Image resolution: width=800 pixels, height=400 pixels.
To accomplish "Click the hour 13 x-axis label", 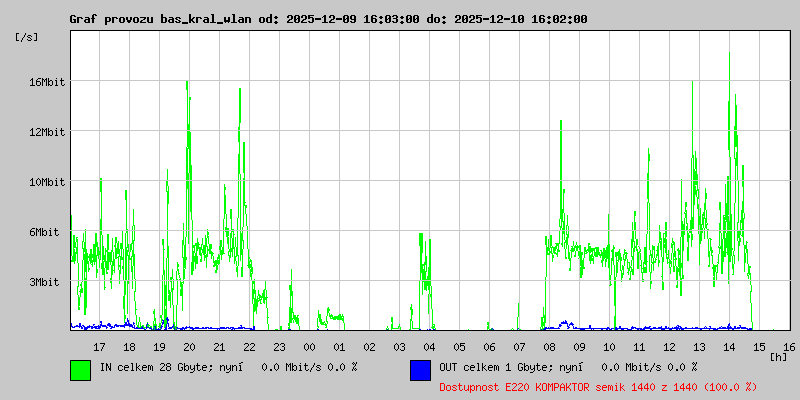I will (x=699, y=347).
